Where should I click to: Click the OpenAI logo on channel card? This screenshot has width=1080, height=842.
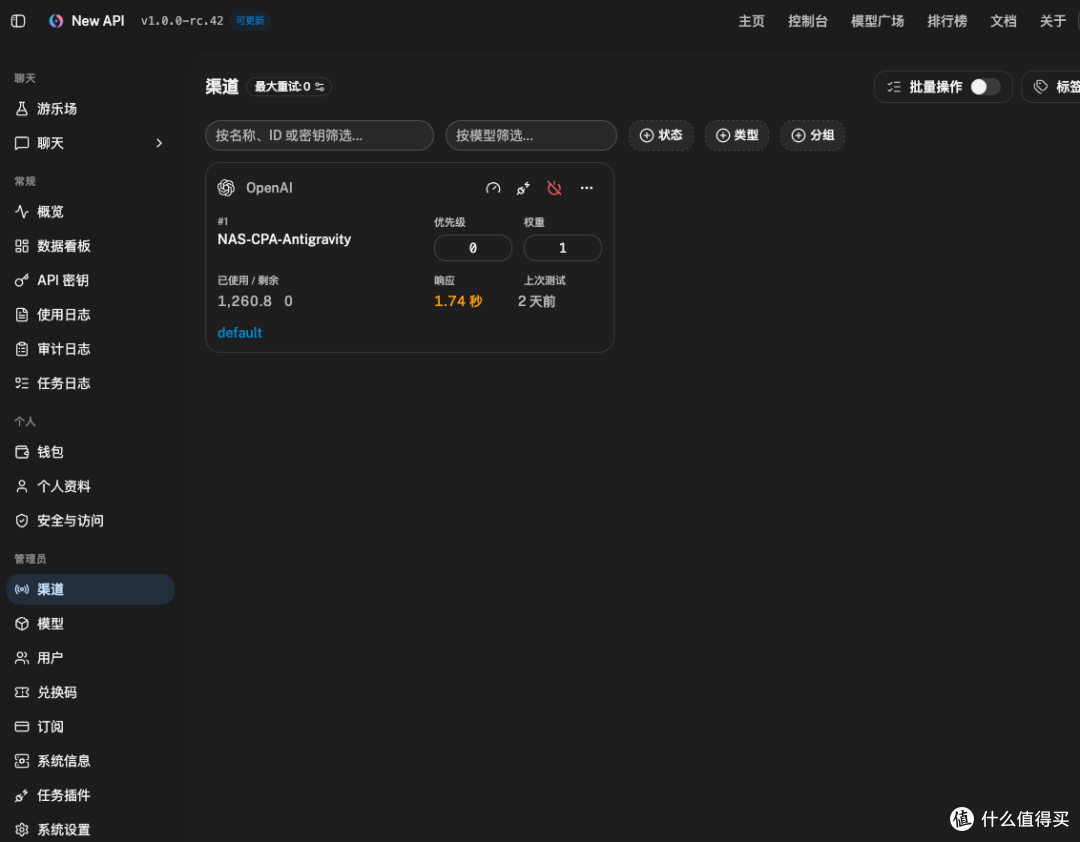click(x=227, y=188)
